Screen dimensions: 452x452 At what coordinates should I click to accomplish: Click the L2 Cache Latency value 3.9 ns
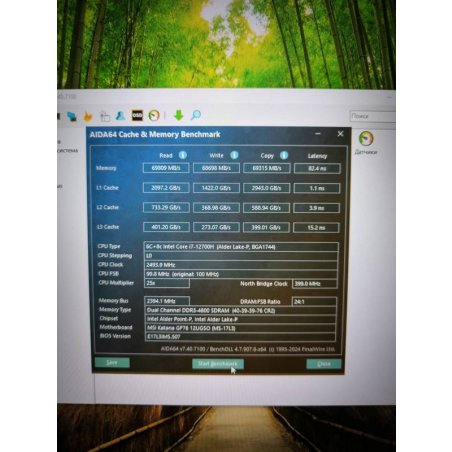tap(316, 208)
